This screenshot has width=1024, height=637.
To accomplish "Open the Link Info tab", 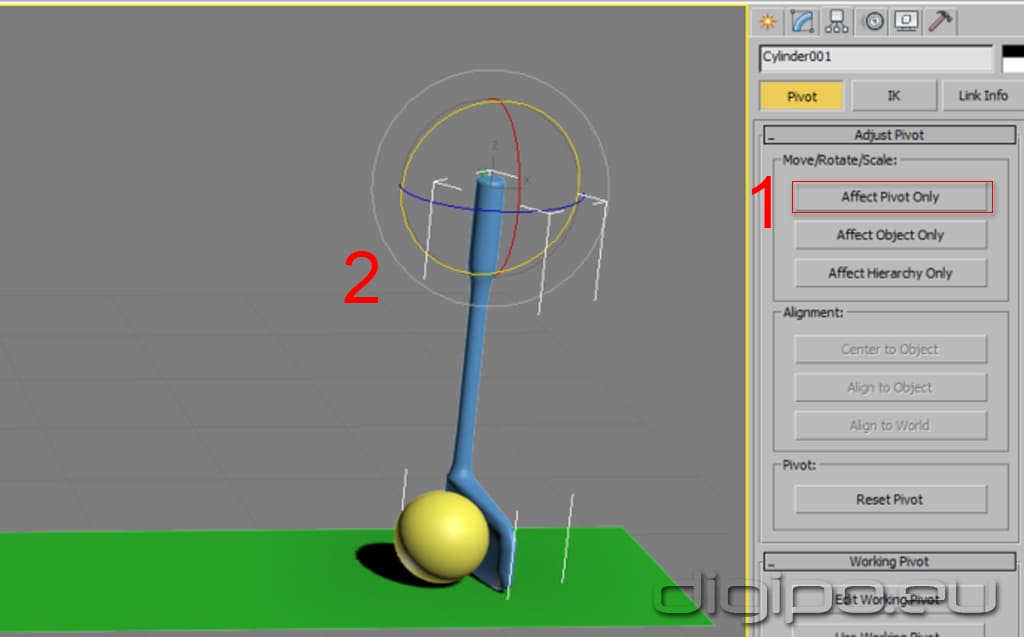I will [x=982, y=96].
